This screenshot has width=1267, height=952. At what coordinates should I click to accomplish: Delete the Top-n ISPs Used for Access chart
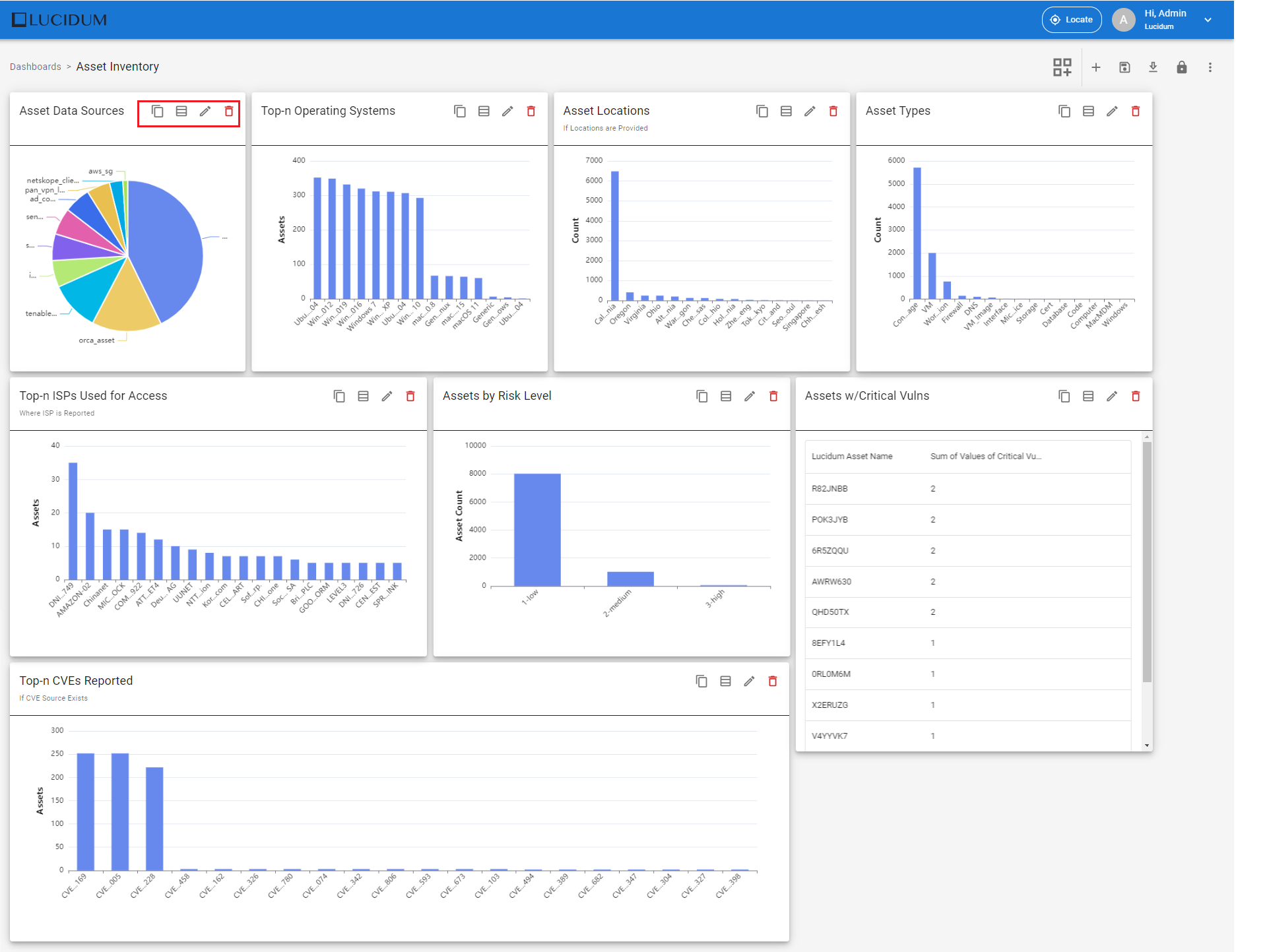click(410, 396)
